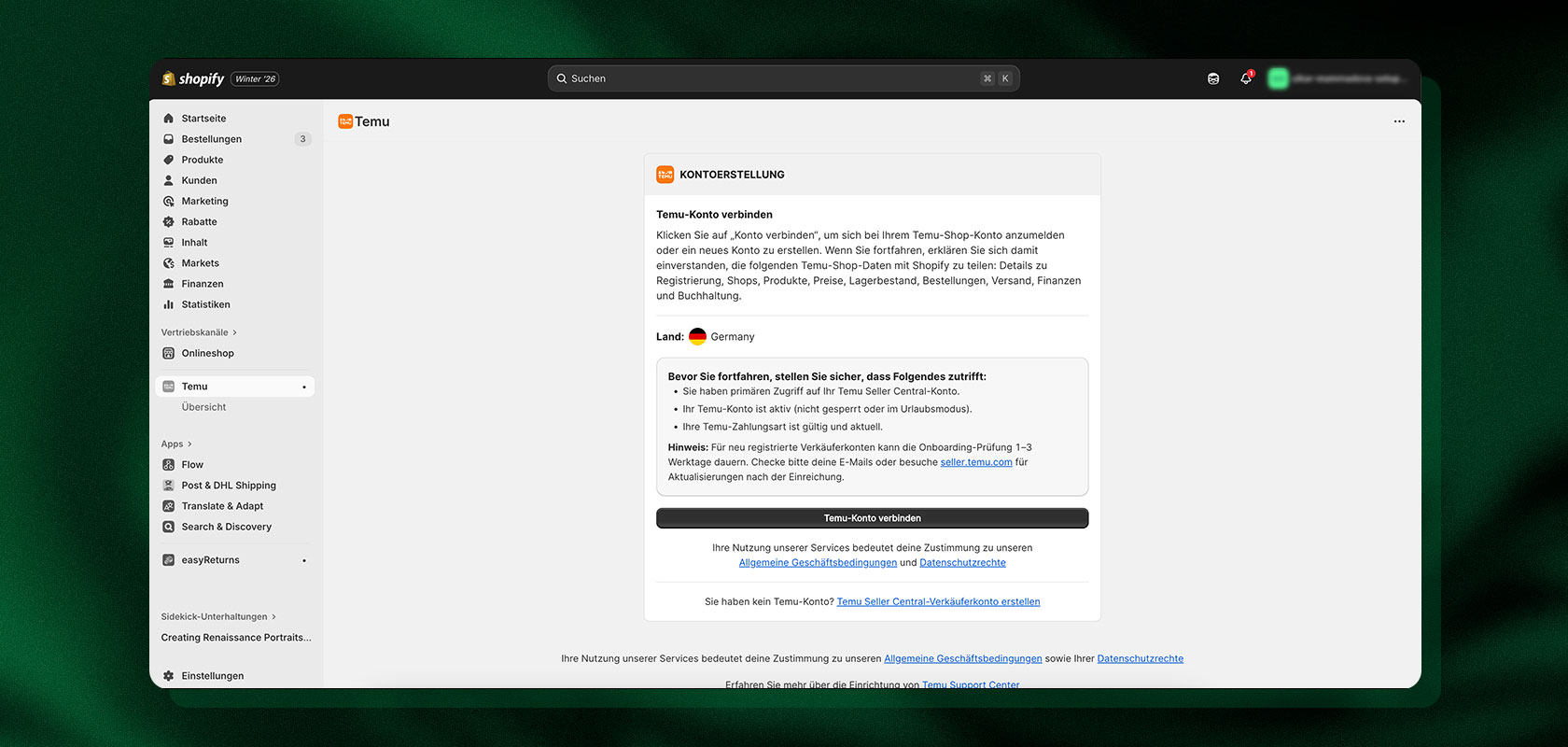Click the Rabatte discount icon
1568x747 pixels.
click(x=169, y=221)
